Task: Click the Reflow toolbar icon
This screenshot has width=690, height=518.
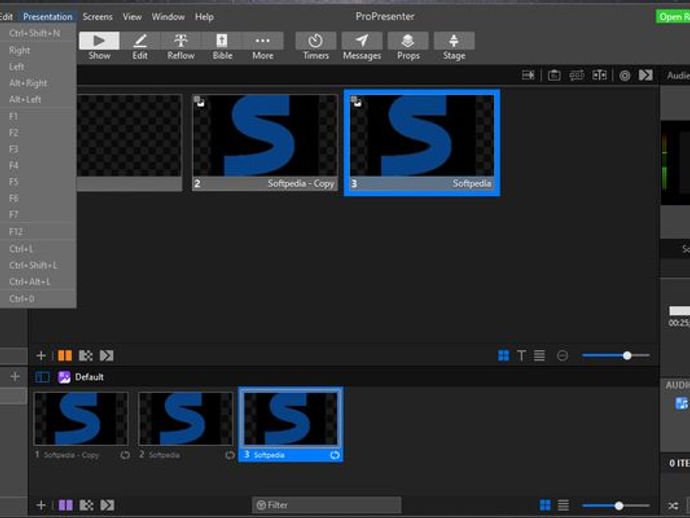Action: coord(180,46)
